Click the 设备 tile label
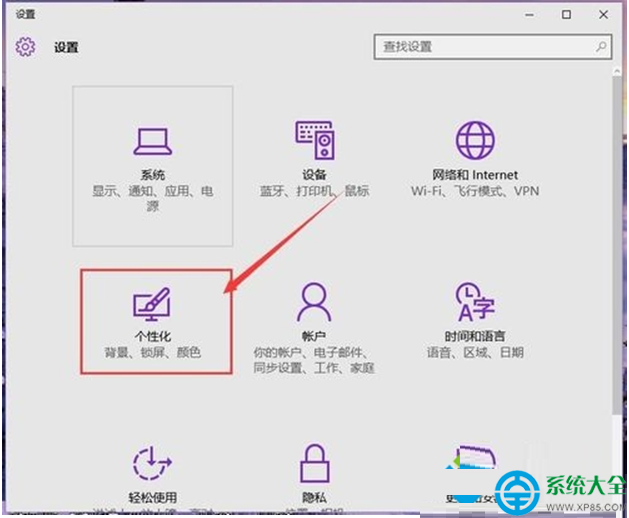629x518 pixels. click(314, 175)
